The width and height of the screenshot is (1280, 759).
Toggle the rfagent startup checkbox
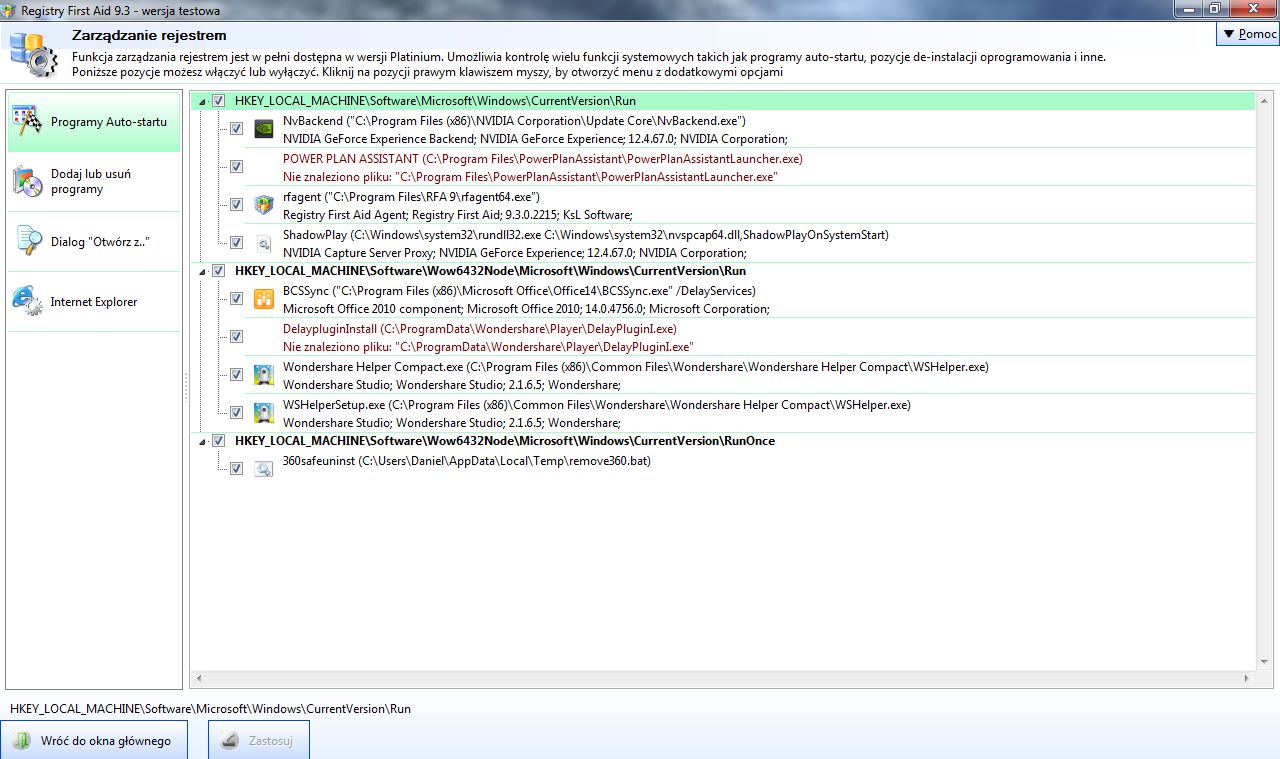tap(236, 205)
